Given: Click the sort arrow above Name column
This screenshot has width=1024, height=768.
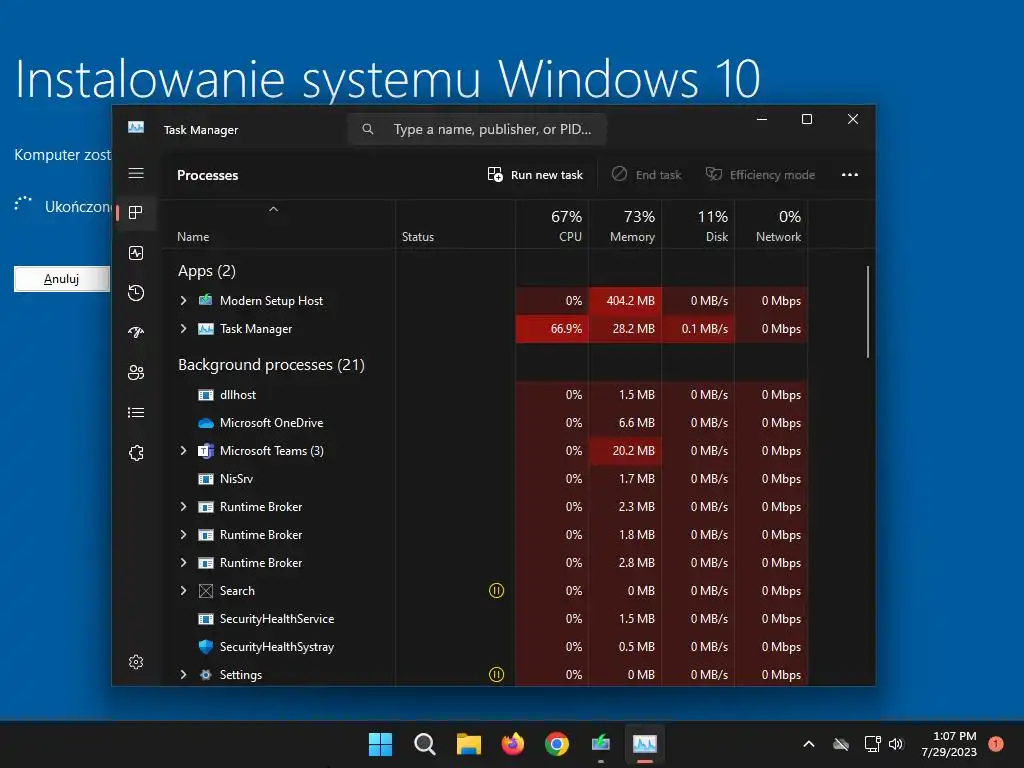Looking at the screenshot, I should [274, 209].
